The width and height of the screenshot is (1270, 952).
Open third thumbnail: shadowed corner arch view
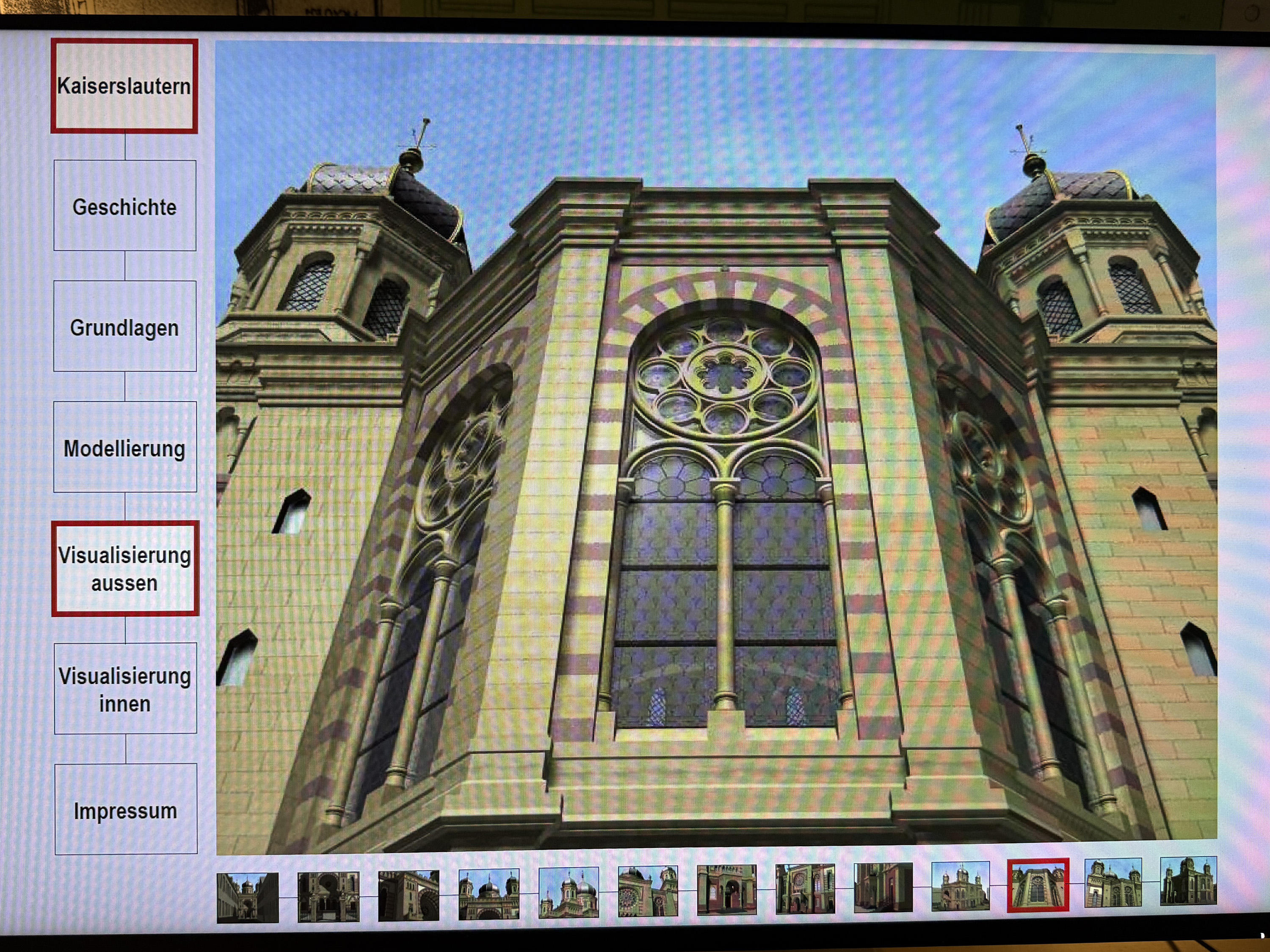point(409,895)
